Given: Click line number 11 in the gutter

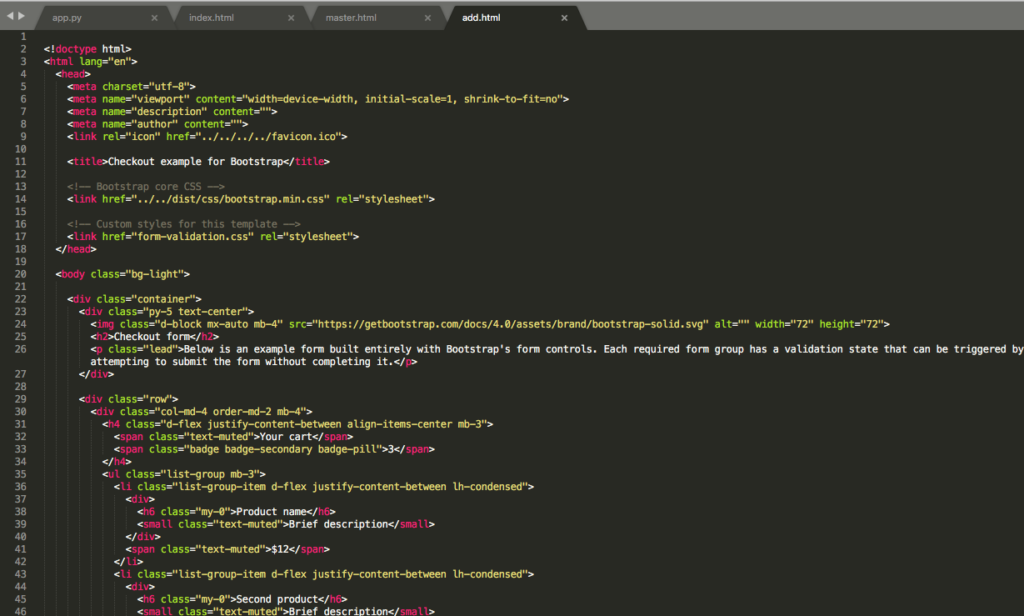Looking at the screenshot, I should [x=21, y=161].
